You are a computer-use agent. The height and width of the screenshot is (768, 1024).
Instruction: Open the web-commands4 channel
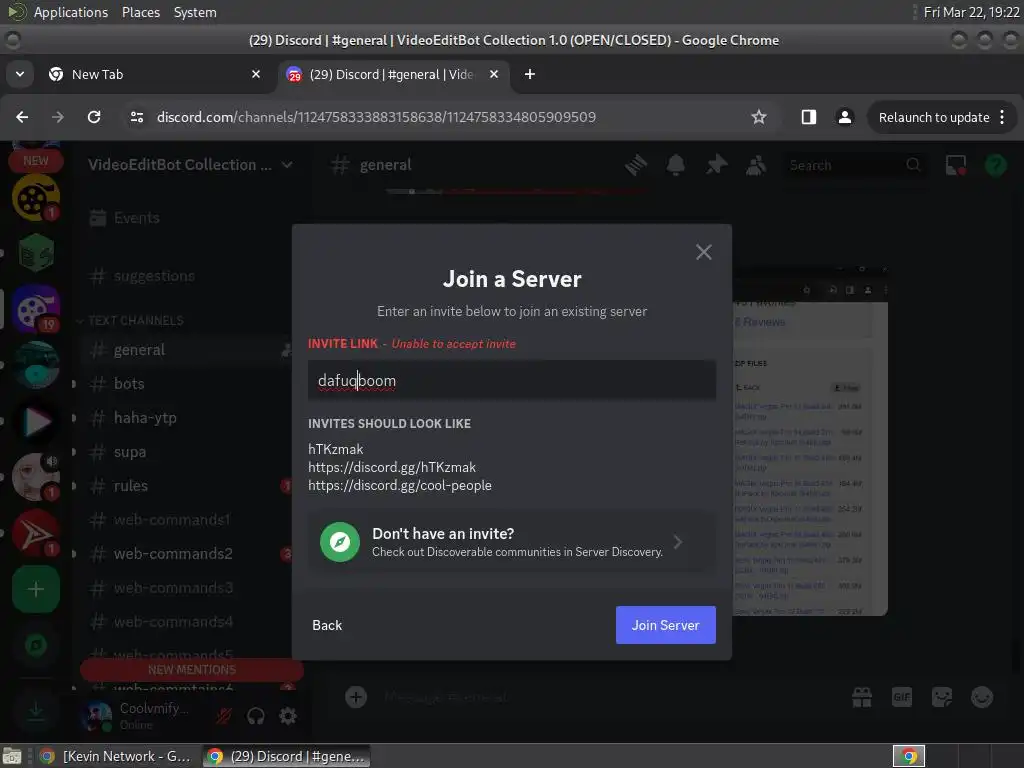coord(173,622)
